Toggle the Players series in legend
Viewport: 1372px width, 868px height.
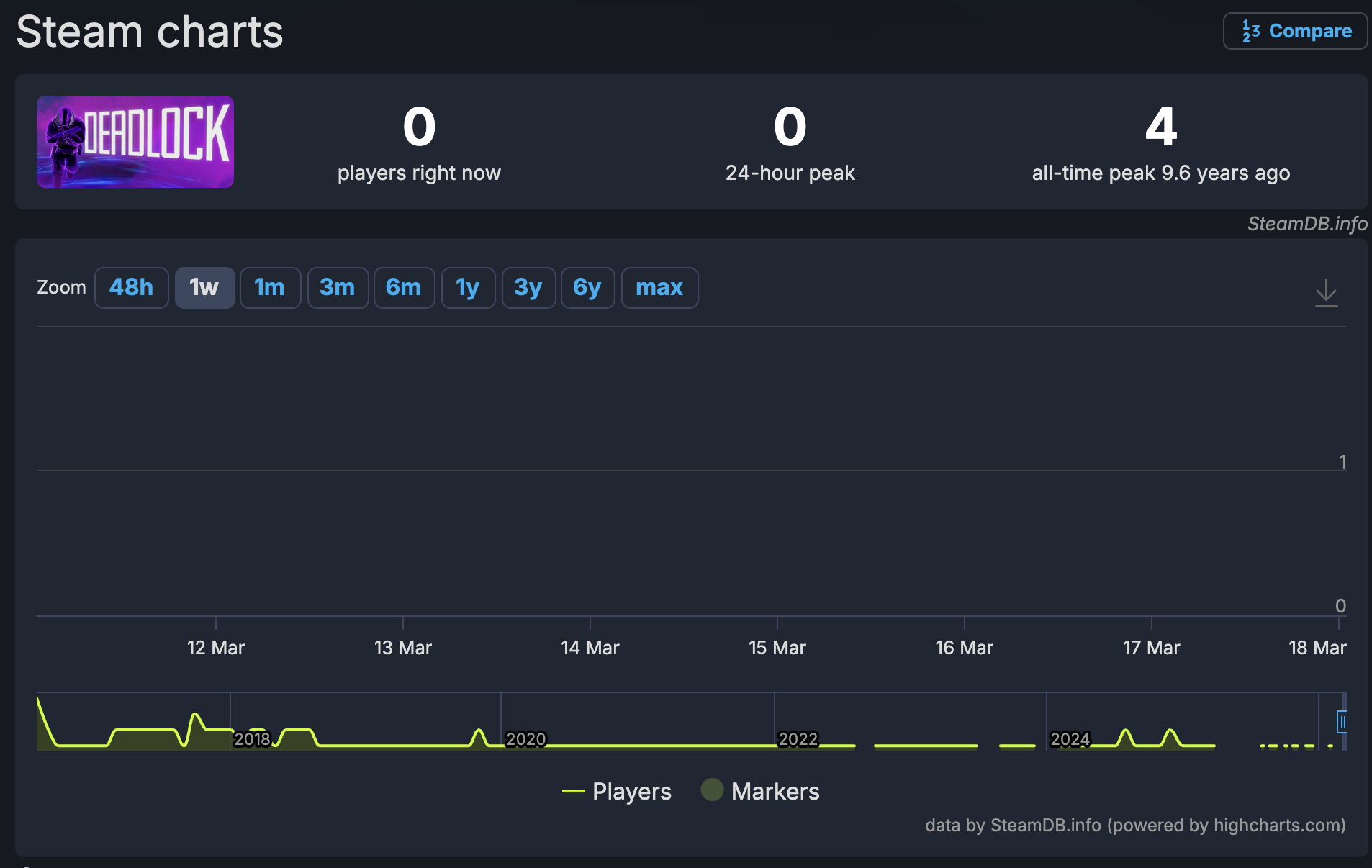coord(617,791)
